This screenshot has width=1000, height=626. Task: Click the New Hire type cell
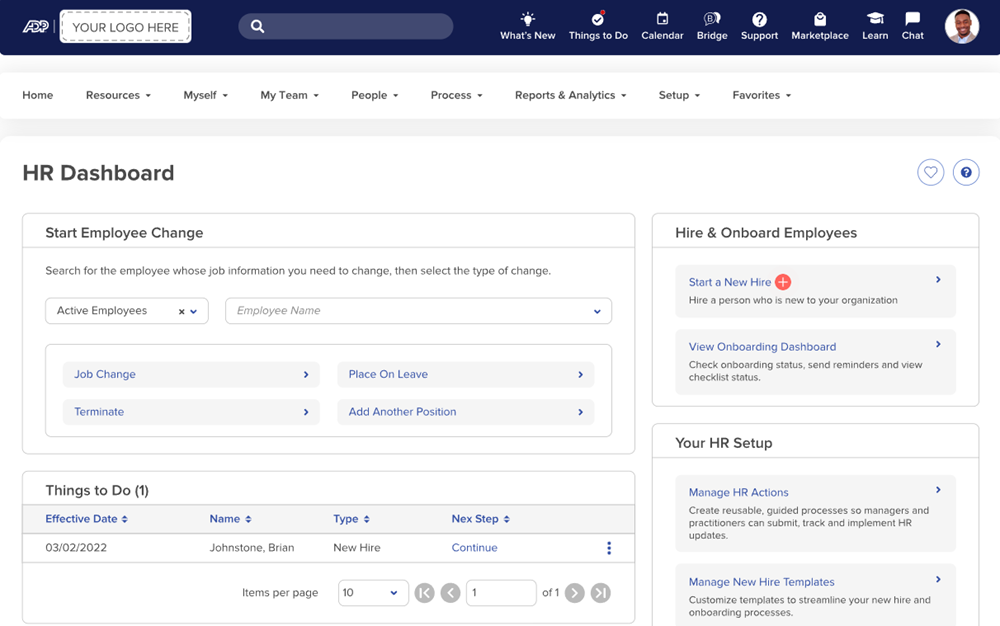point(357,548)
